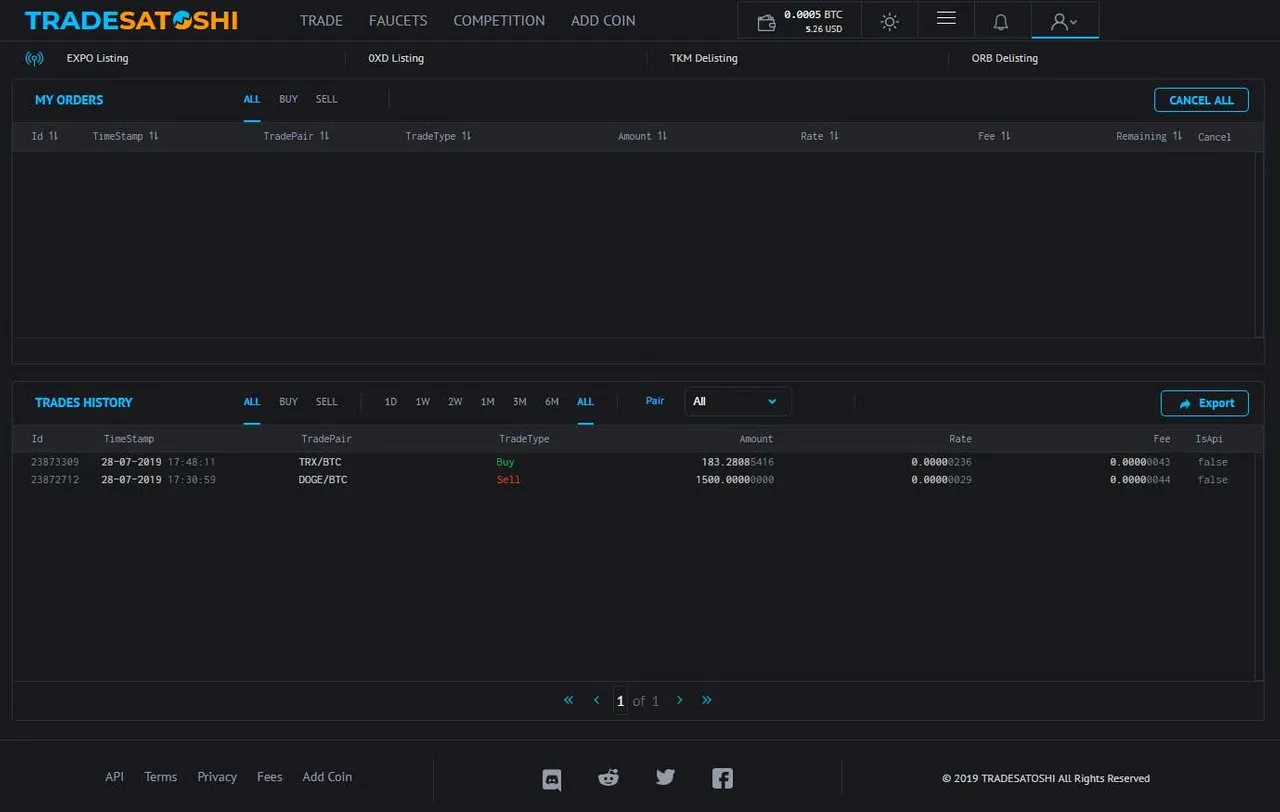
Task: Open the user account dropdown
Action: point(1064,21)
